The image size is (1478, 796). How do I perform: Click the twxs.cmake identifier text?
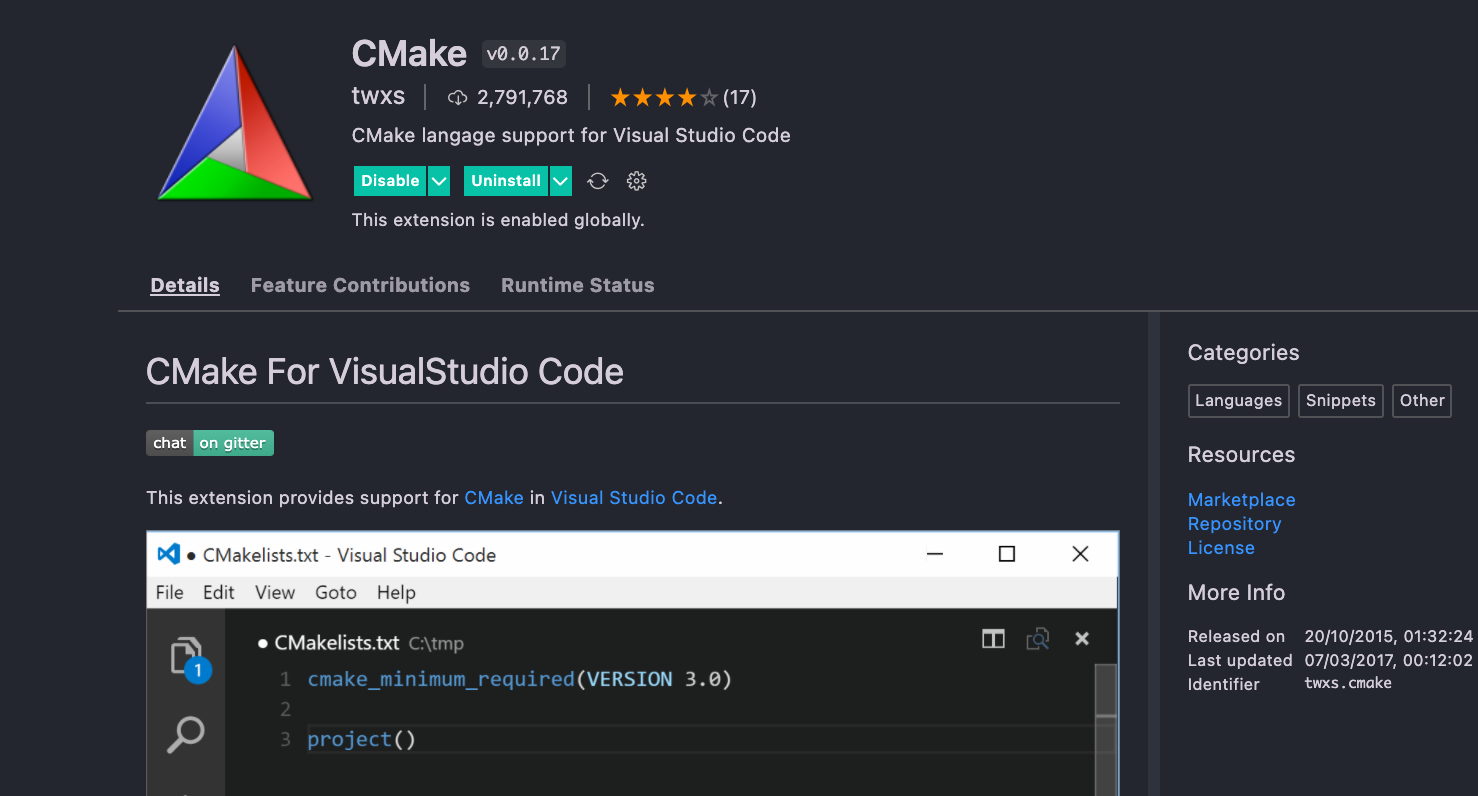(1348, 684)
